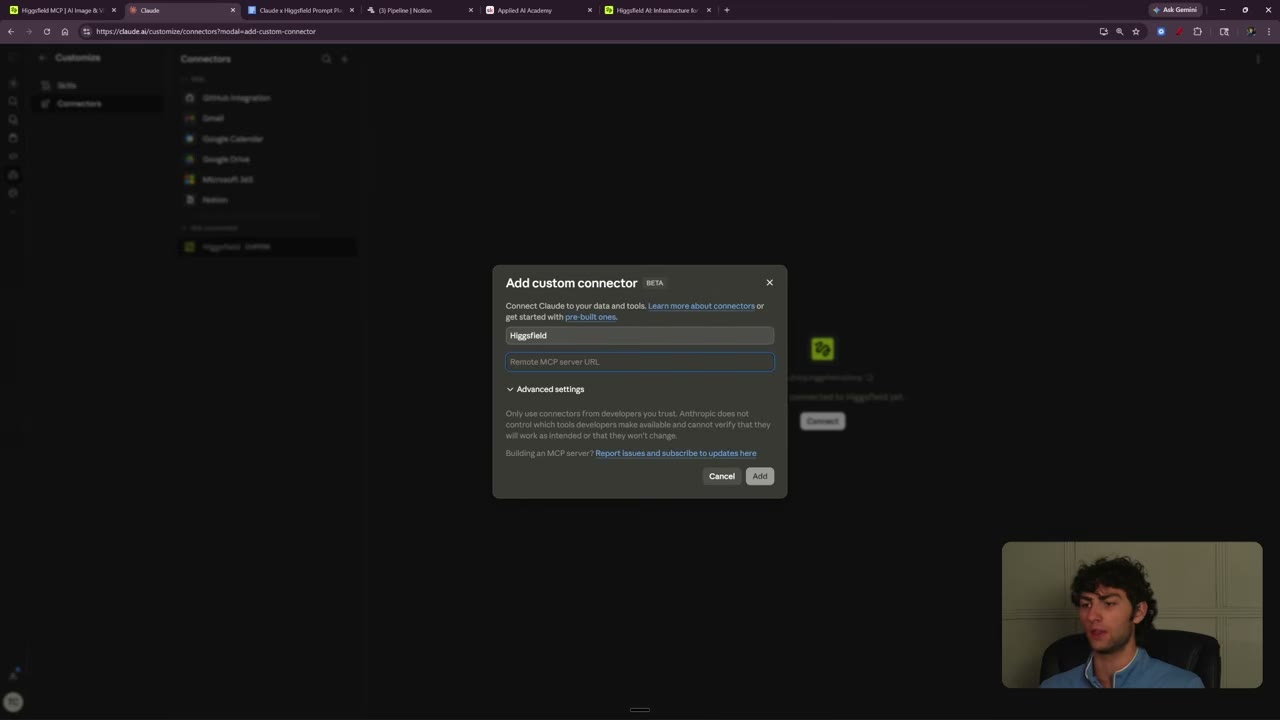Open a new browser tab
The width and height of the screenshot is (1280, 720).
point(727,10)
